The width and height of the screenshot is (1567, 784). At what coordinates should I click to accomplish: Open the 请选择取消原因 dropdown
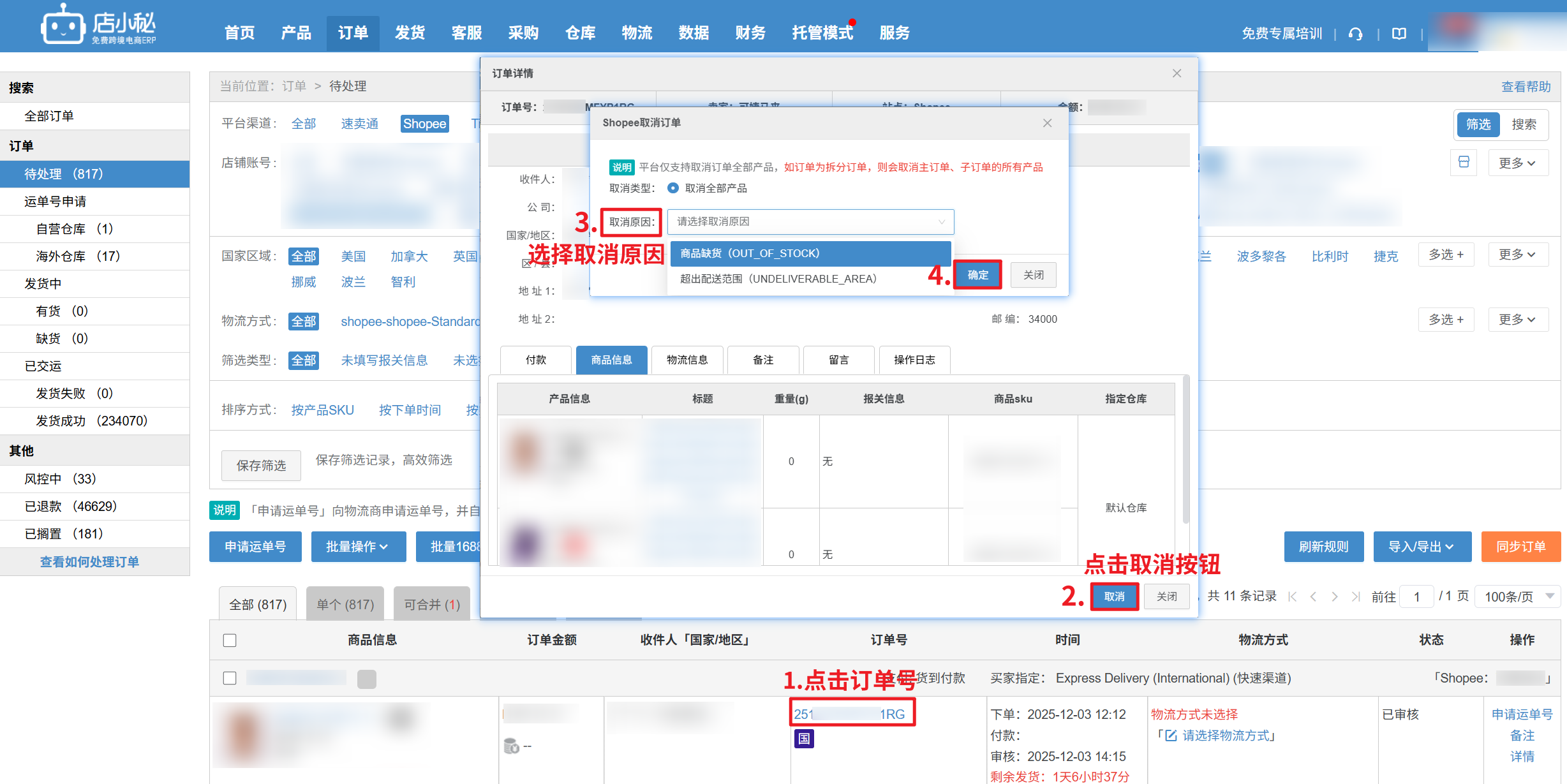[x=810, y=222]
